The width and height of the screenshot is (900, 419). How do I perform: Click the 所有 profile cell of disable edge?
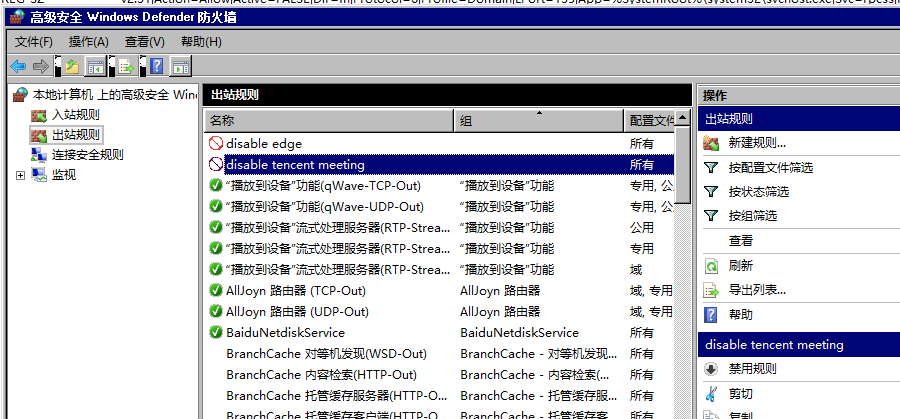(641, 143)
